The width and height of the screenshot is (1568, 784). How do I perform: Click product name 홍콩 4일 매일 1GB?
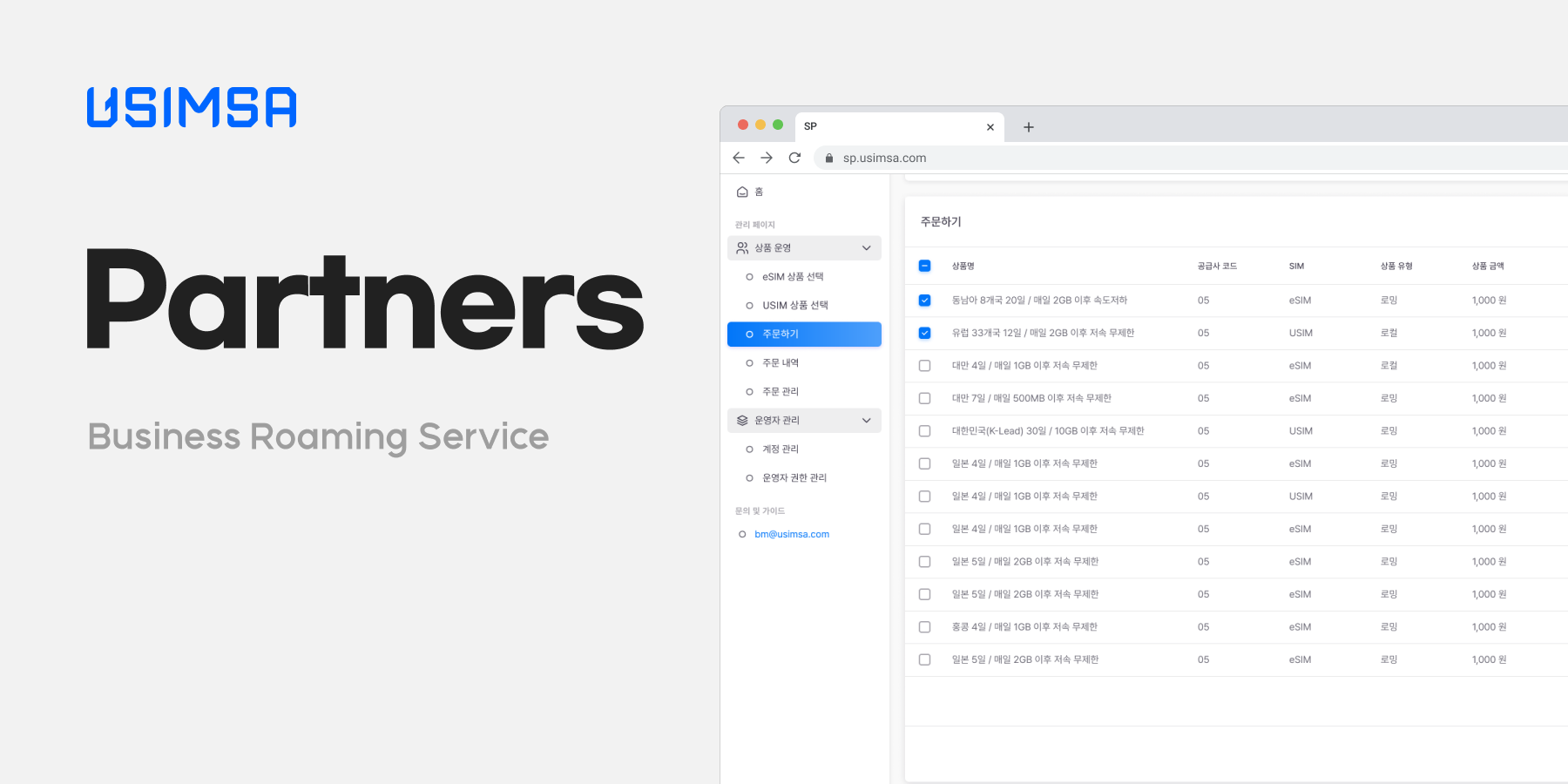[x=1024, y=627]
